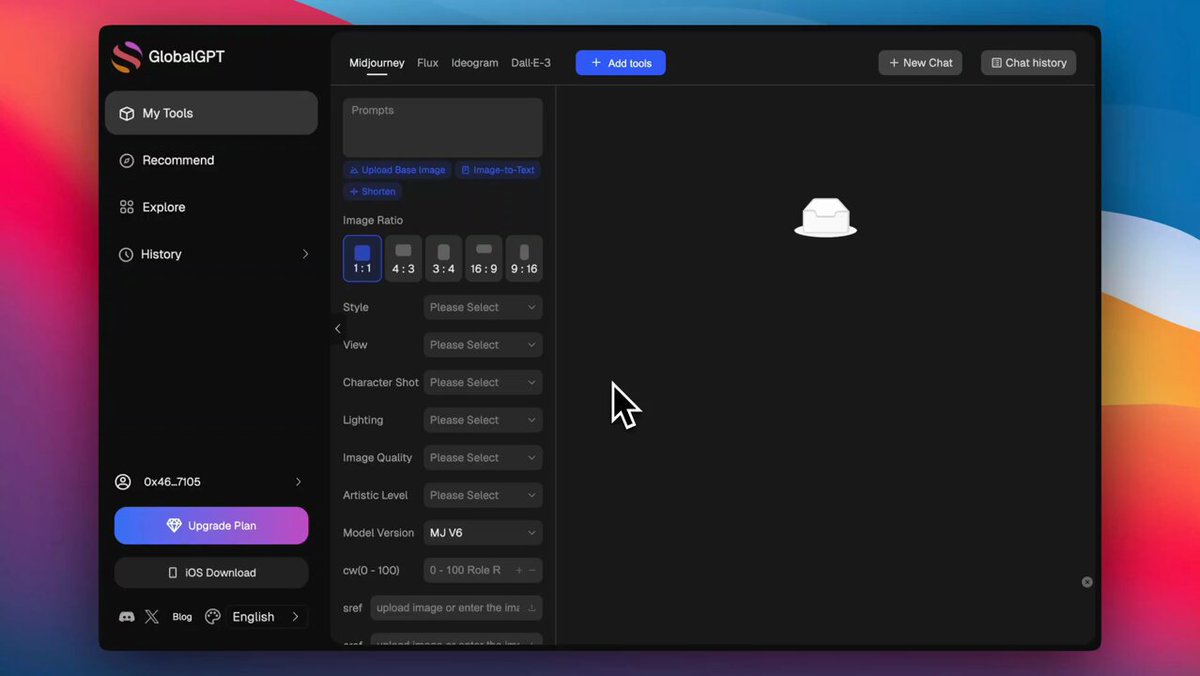Open the Discord icon link

127,617
